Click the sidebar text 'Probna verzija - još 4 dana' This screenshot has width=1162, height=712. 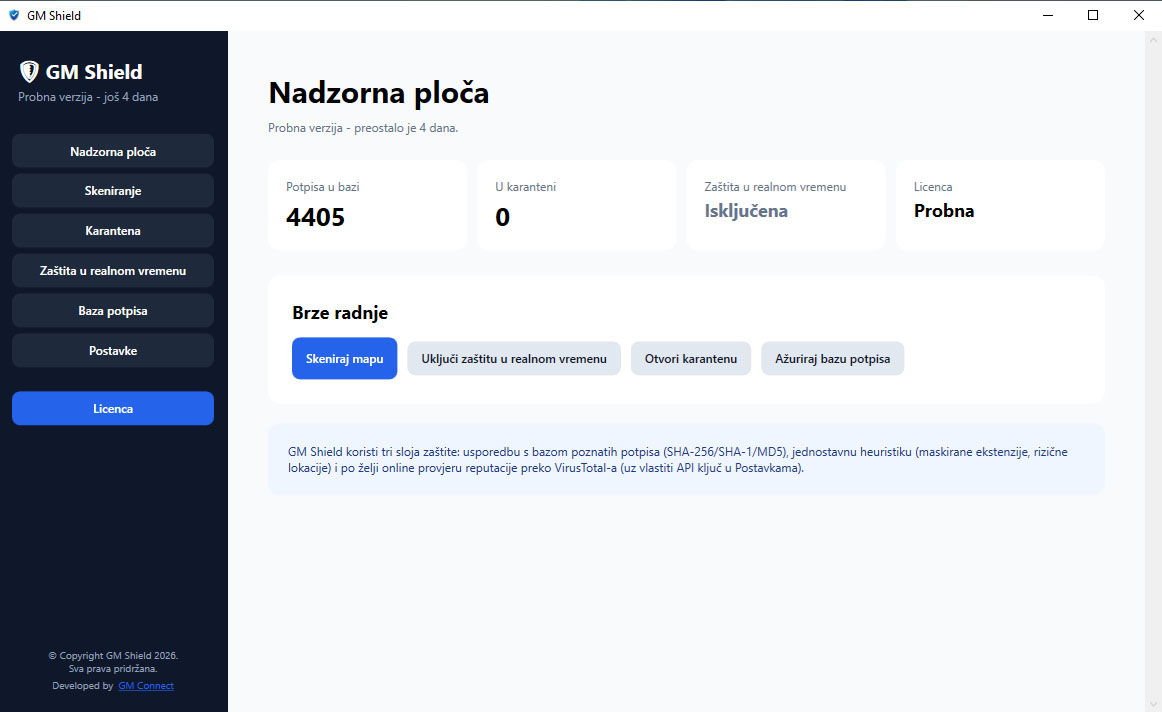(88, 97)
